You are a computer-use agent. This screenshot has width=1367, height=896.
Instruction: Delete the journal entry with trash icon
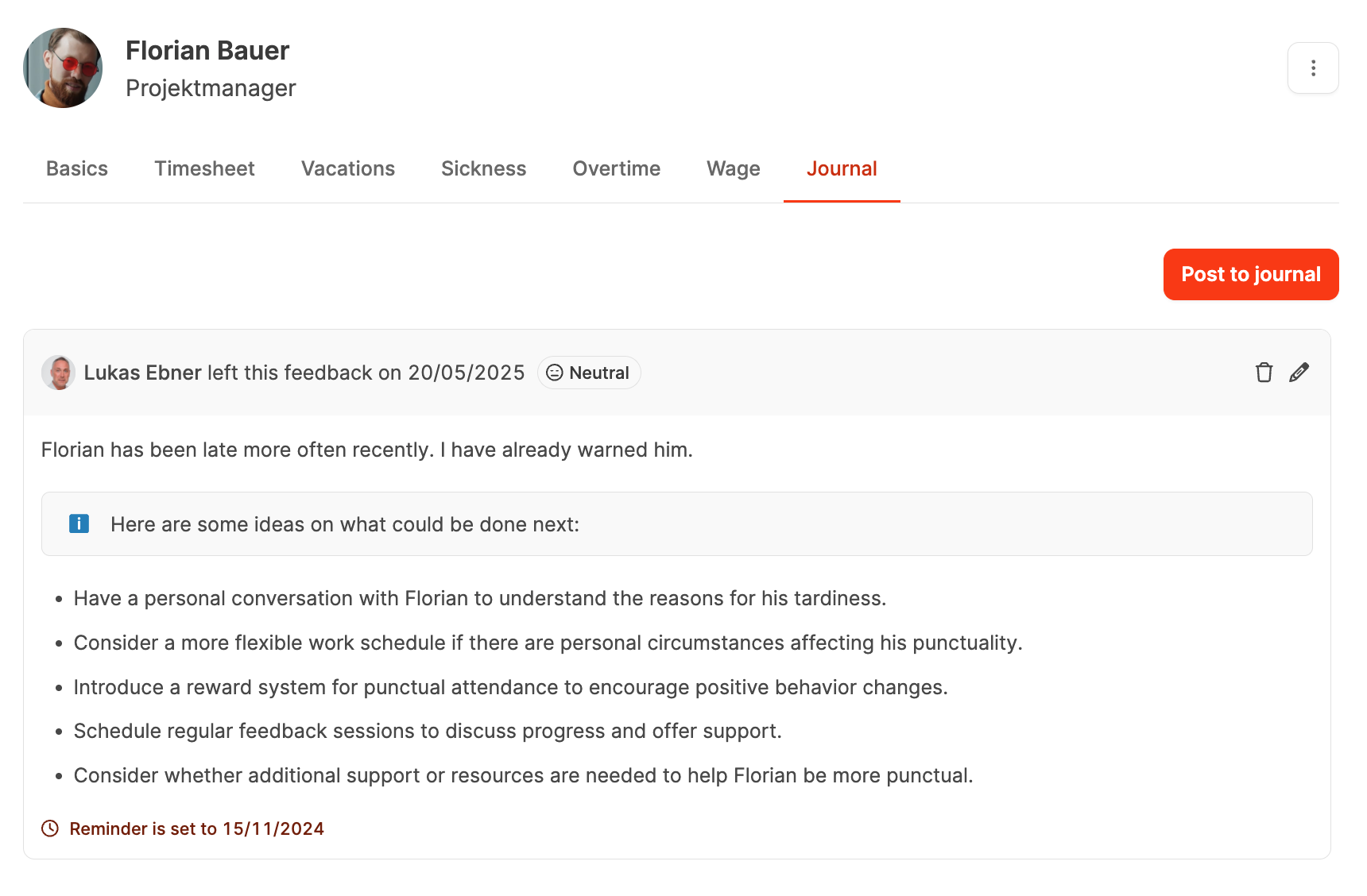pyautogui.click(x=1264, y=373)
